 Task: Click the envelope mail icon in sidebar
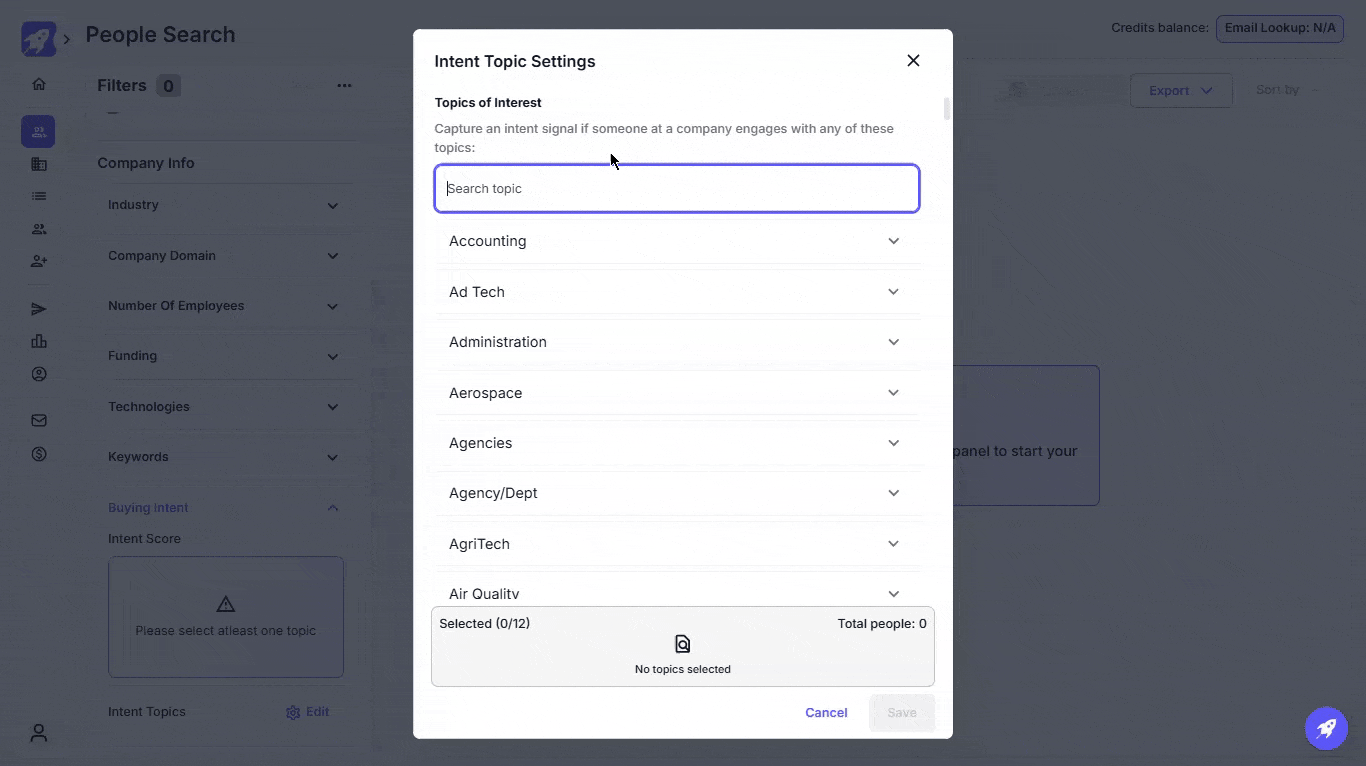click(39, 421)
